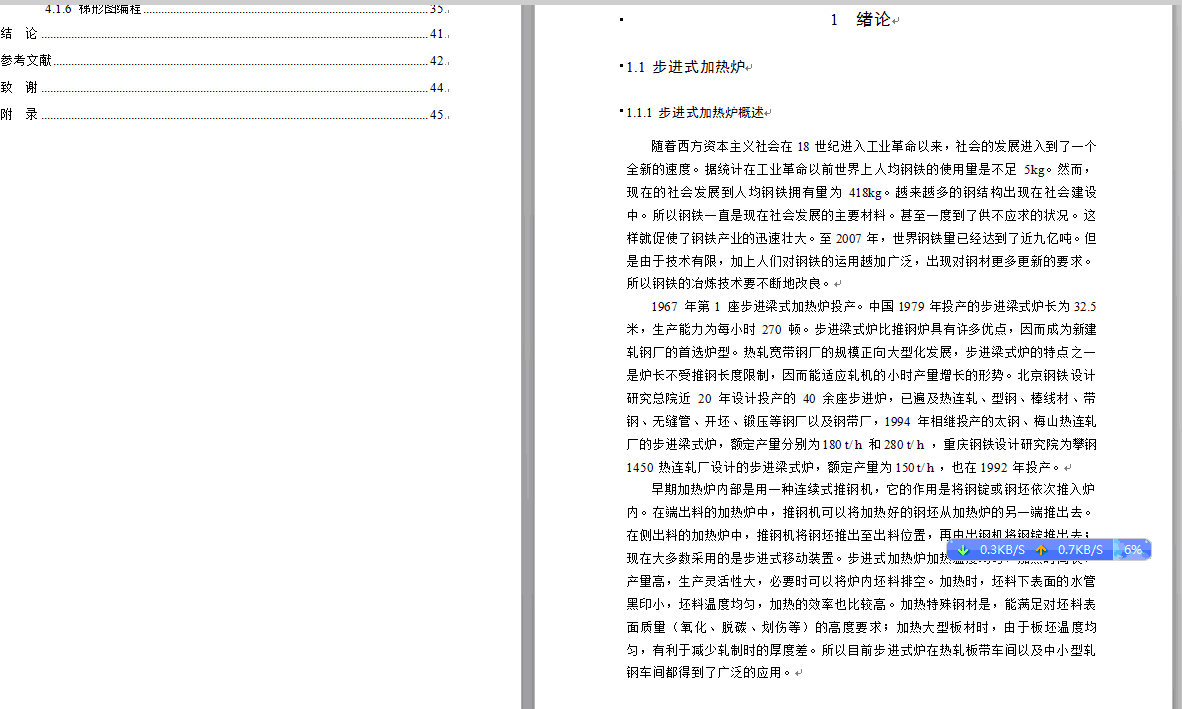Click page number 44 in contents
Viewport: 1182px width, 709px height.
(437, 88)
